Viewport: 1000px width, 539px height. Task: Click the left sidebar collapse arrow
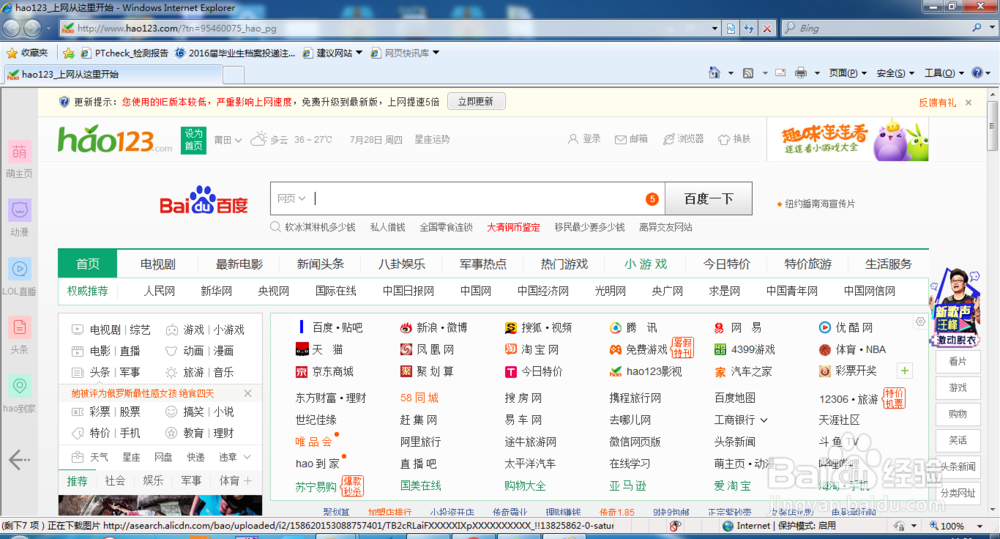tap(19, 459)
